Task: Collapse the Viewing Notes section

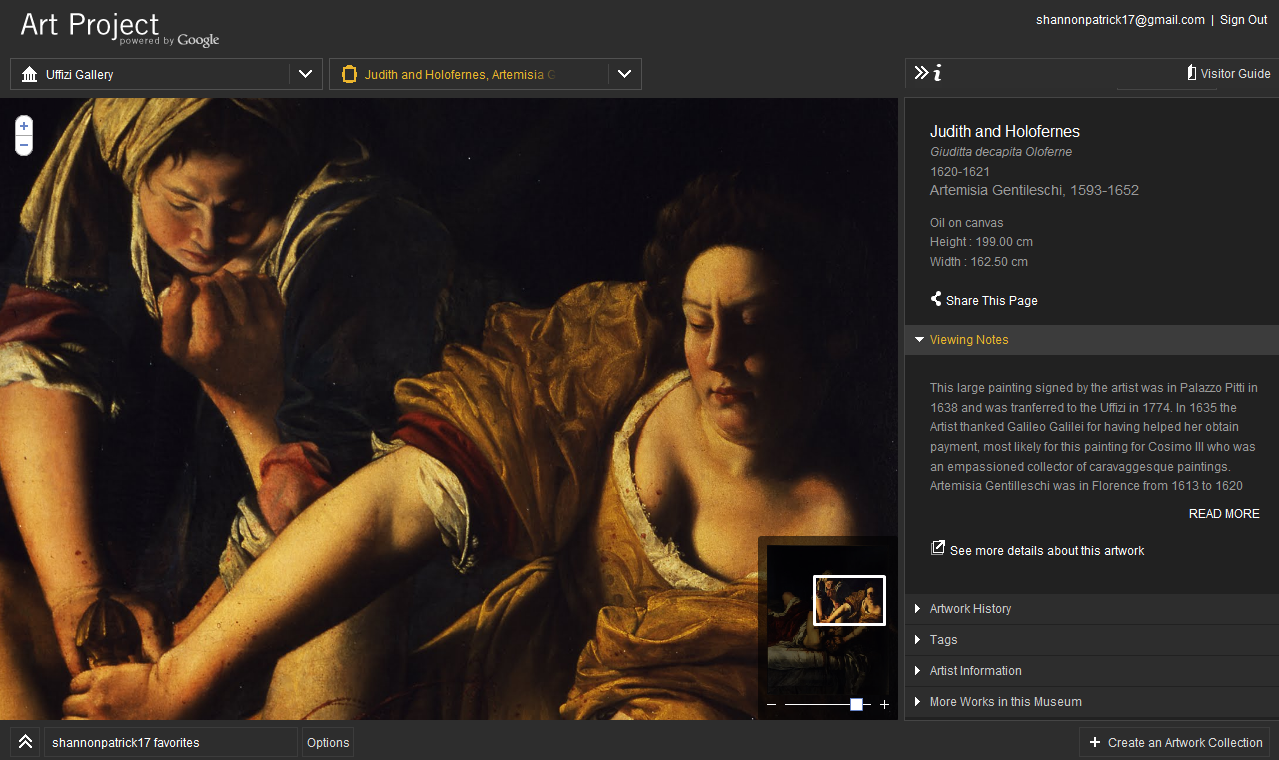Action: tap(1092, 340)
